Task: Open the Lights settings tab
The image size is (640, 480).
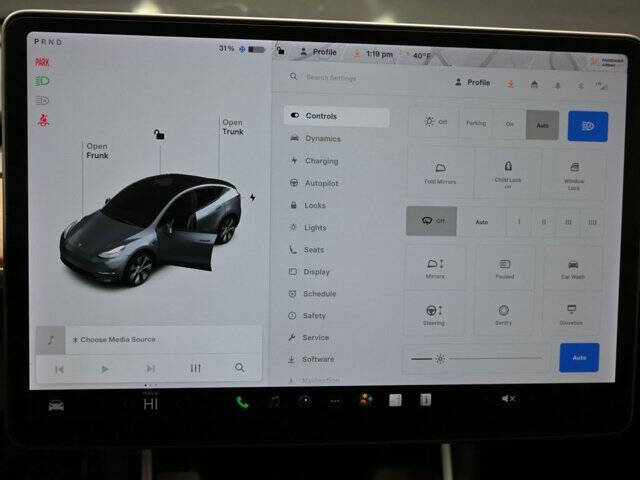Action: click(308, 228)
